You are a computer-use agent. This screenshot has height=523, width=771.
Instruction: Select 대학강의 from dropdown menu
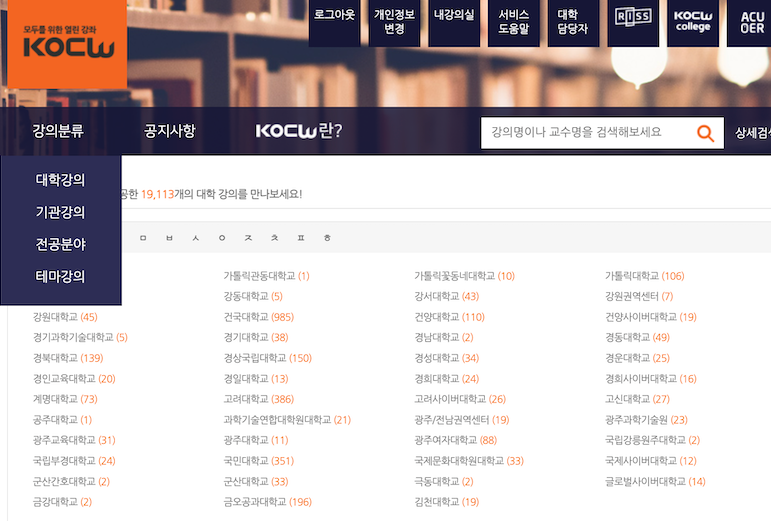click(60, 180)
